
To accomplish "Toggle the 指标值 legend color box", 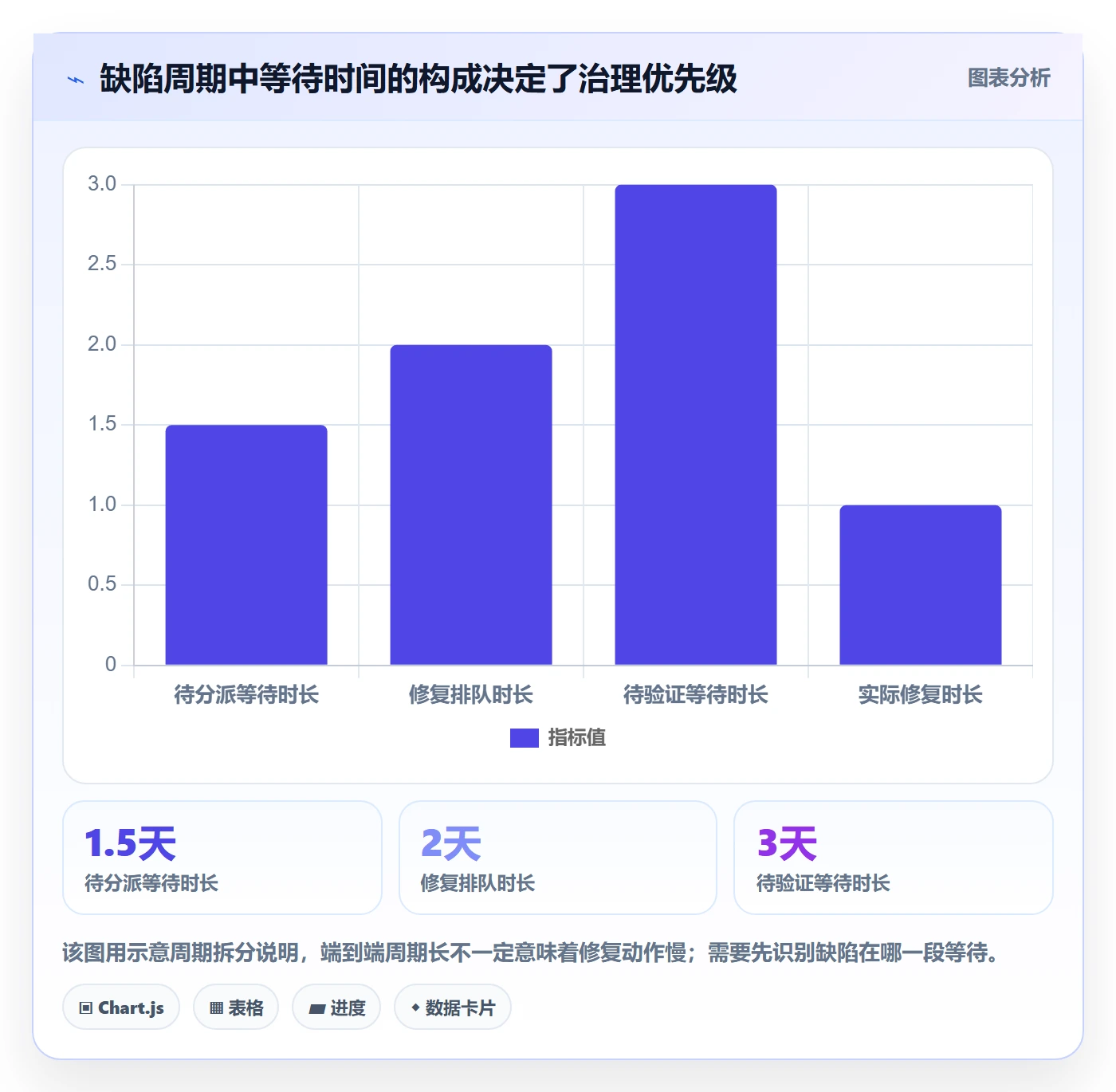I will [524, 738].
